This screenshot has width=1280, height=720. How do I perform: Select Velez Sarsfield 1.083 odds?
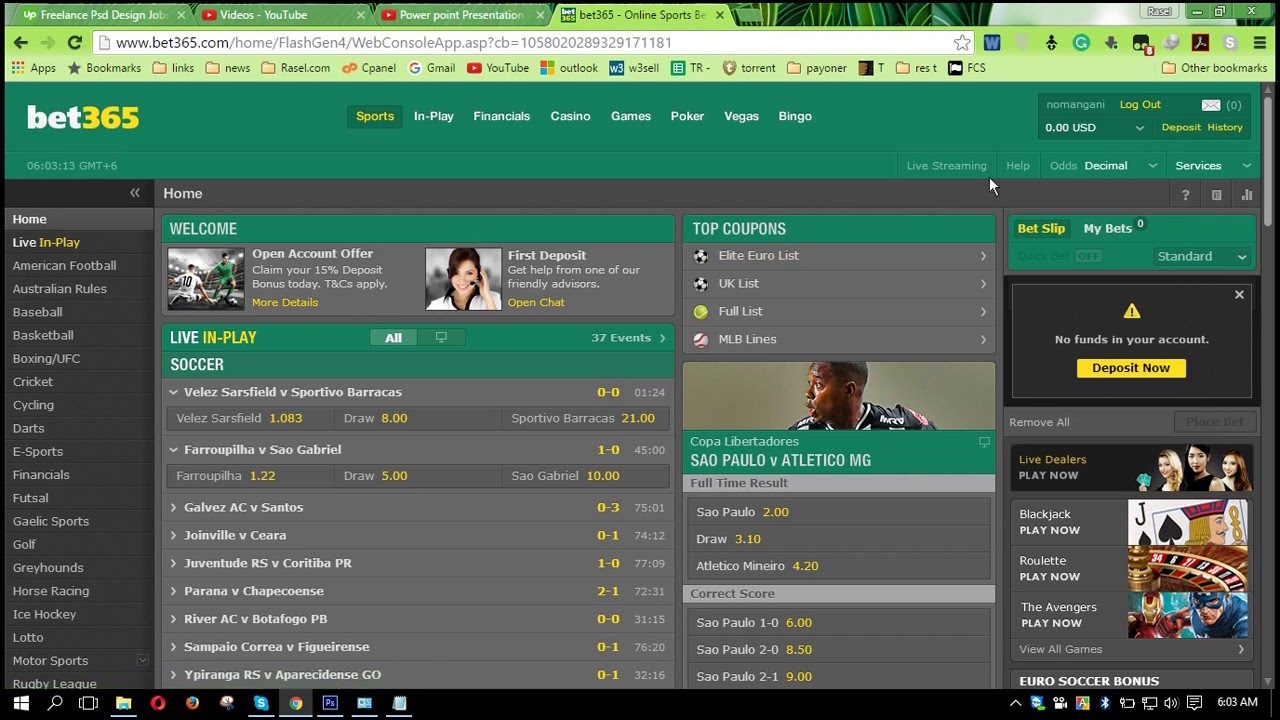point(250,419)
